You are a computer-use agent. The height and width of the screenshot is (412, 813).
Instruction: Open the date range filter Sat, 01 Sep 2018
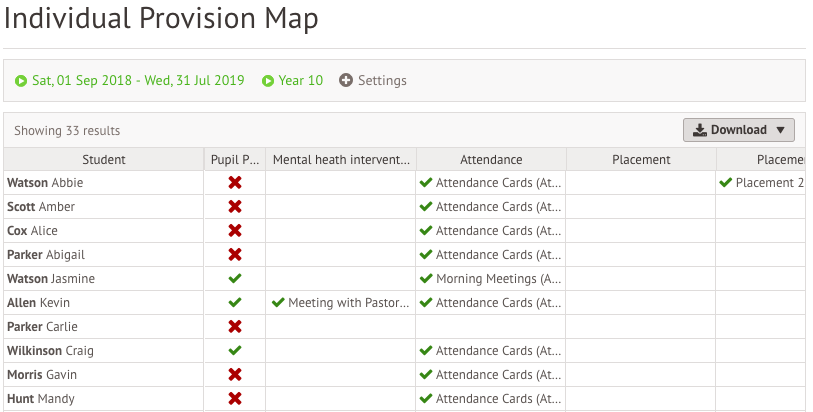(138, 80)
